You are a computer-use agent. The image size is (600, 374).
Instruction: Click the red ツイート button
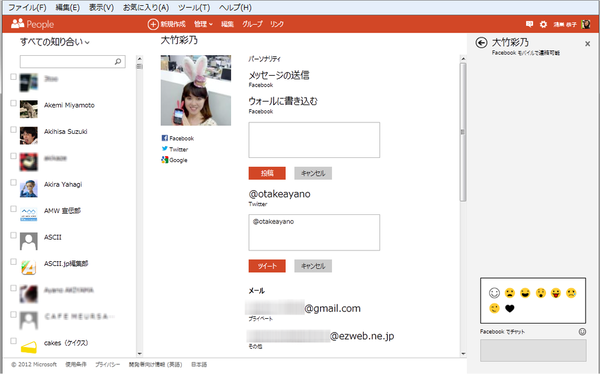[x=267, y=266]
